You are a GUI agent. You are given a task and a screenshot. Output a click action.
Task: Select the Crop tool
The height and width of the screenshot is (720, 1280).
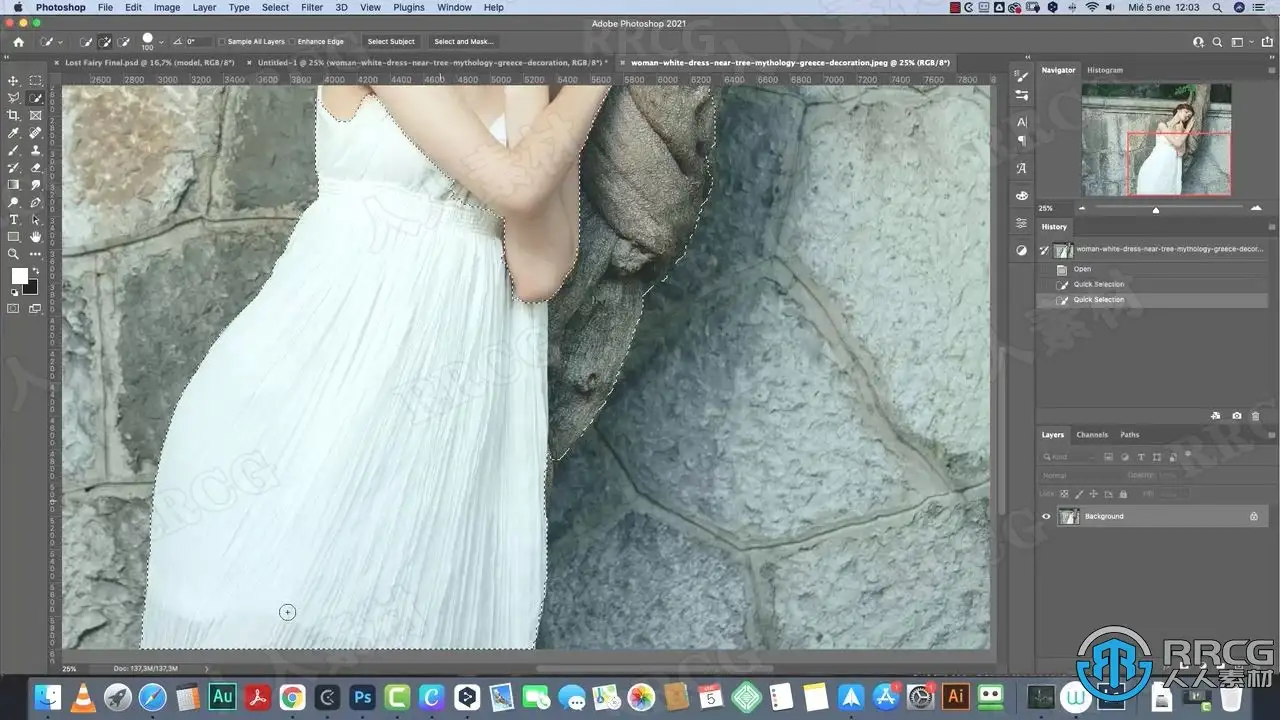click(x=13, y=115)
